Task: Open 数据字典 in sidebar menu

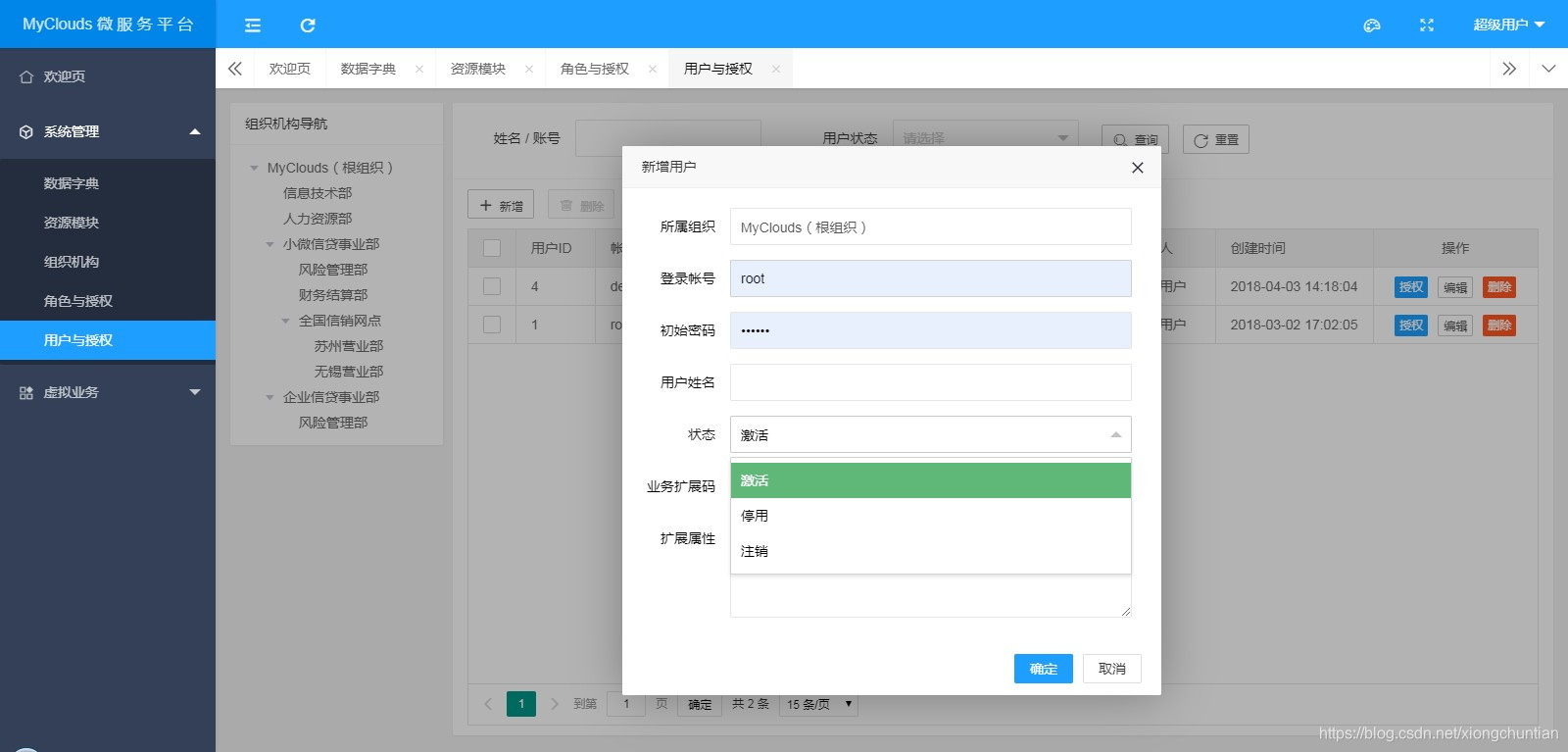Action: pos(108,183)
